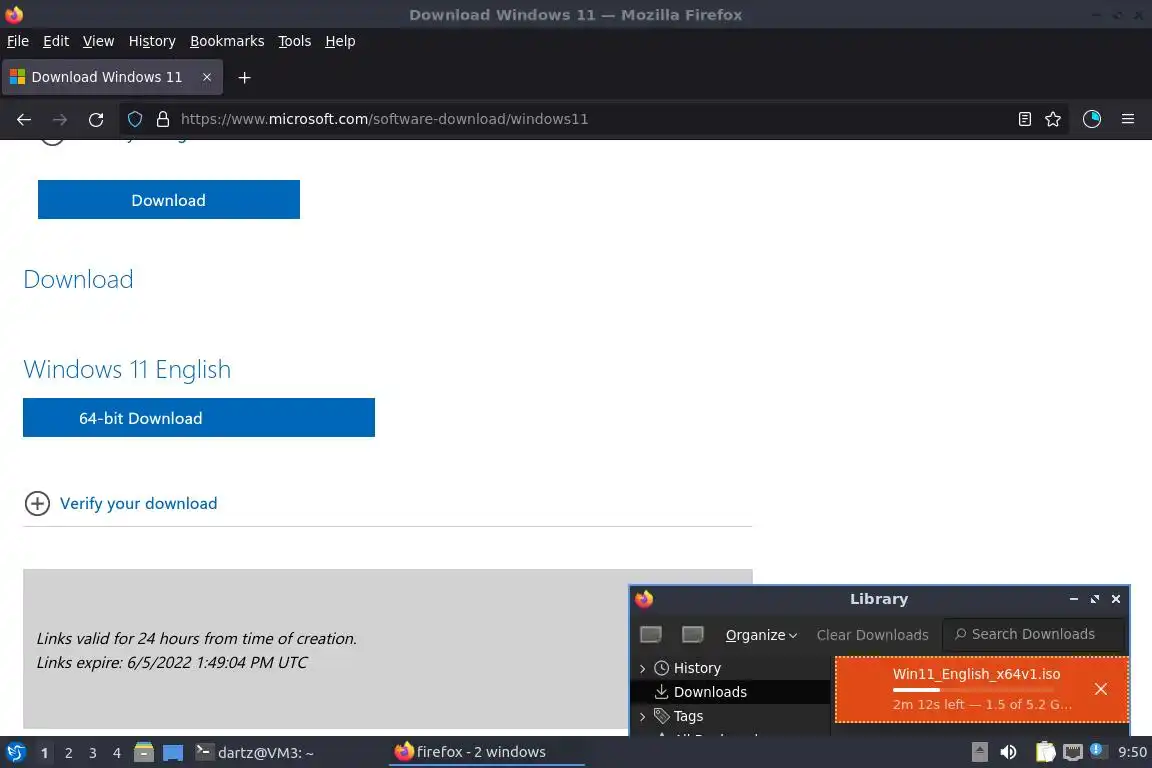The height and width of the screenshot is (768, 1152).
Task: Click the address bar URL
Action: coord(384,119)
